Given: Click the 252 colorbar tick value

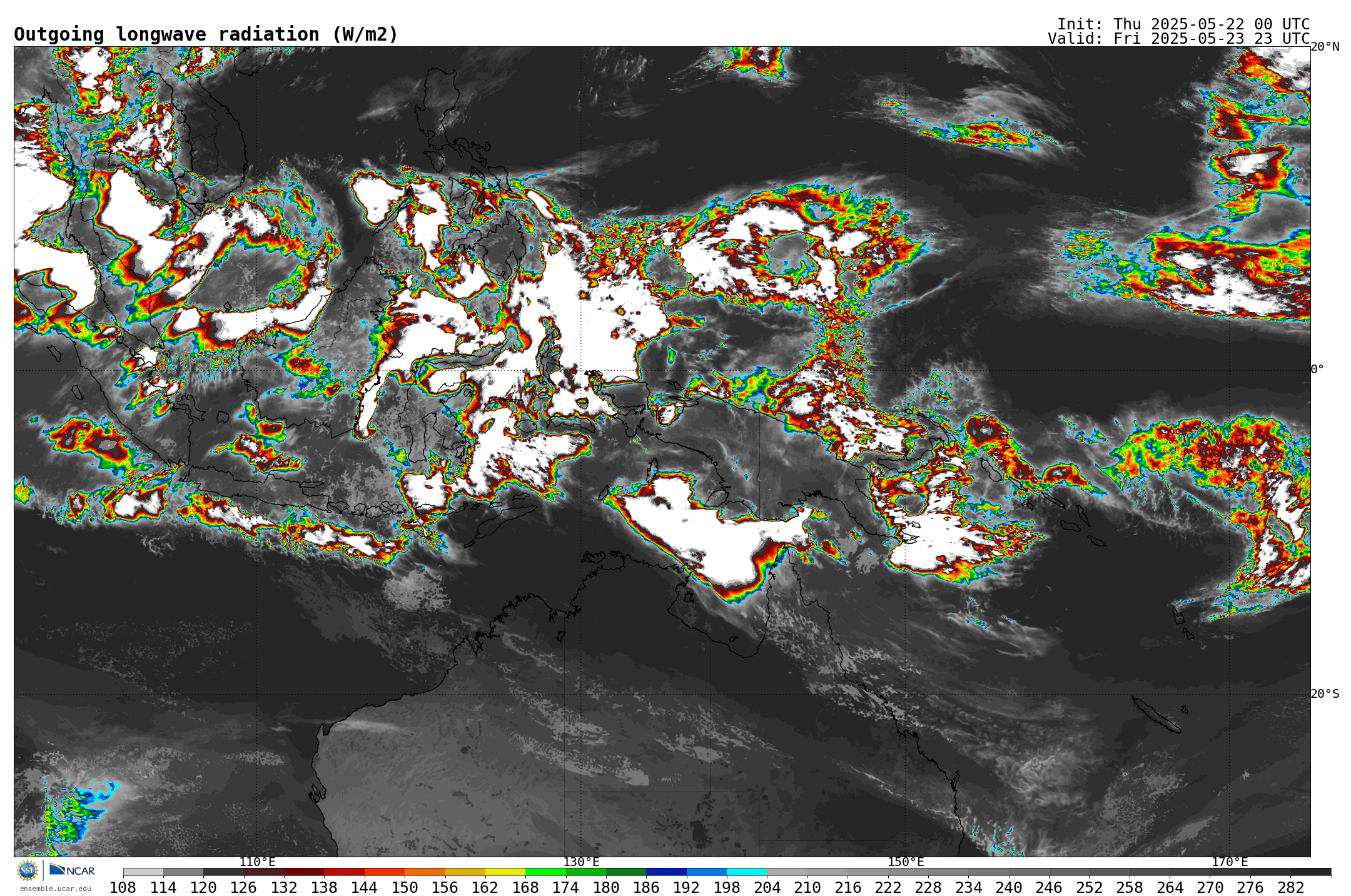Looking at the screenshot, I should (1090, 888).
